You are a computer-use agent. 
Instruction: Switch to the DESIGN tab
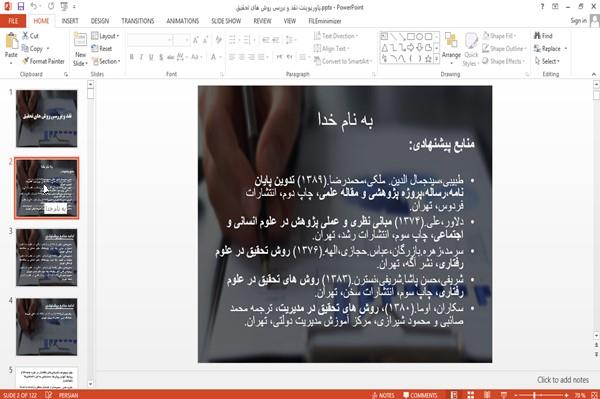[99, 21]
